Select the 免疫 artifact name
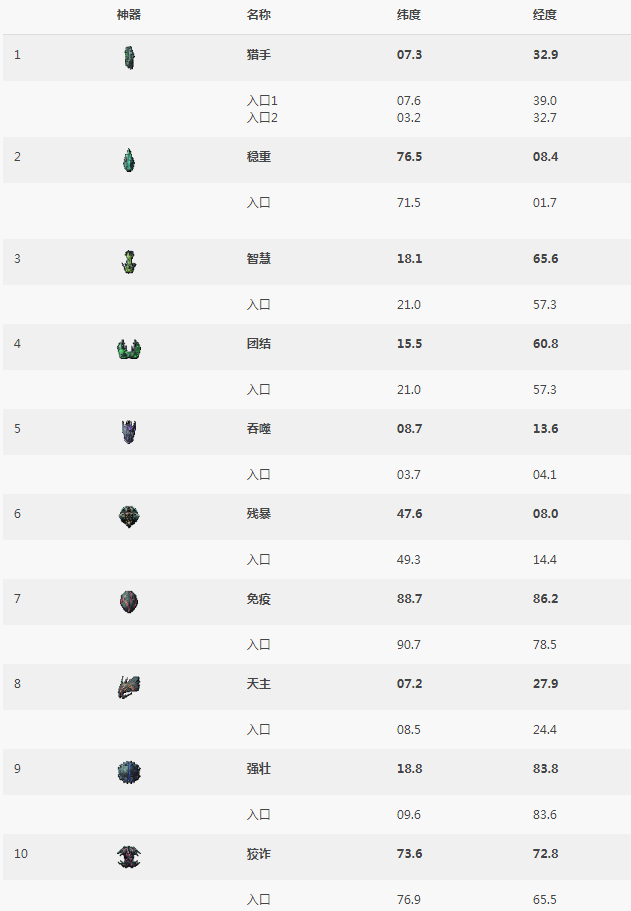The image size is (631, 911). click(x=259, y=599)
